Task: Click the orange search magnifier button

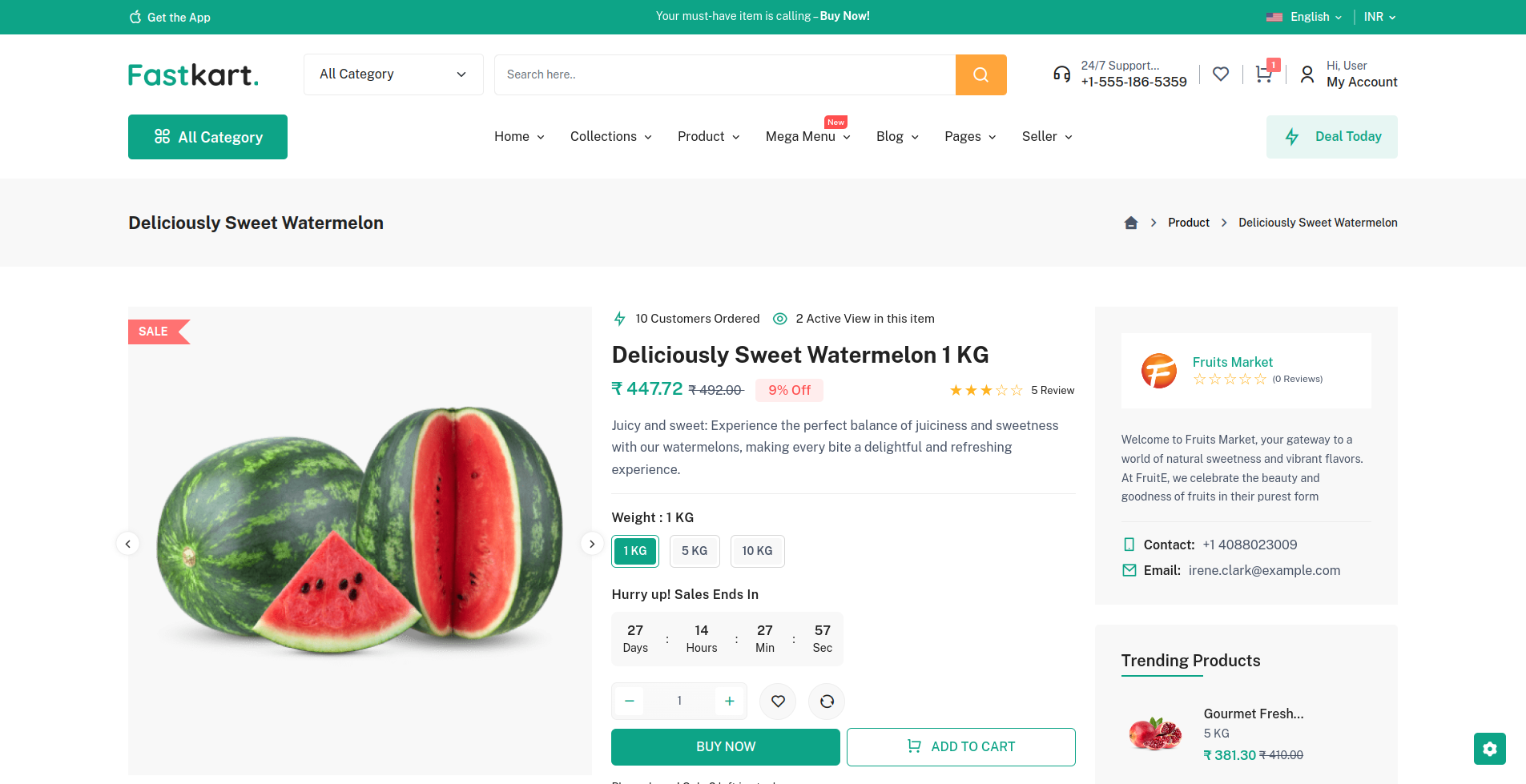Action: [x=980, y=74]
